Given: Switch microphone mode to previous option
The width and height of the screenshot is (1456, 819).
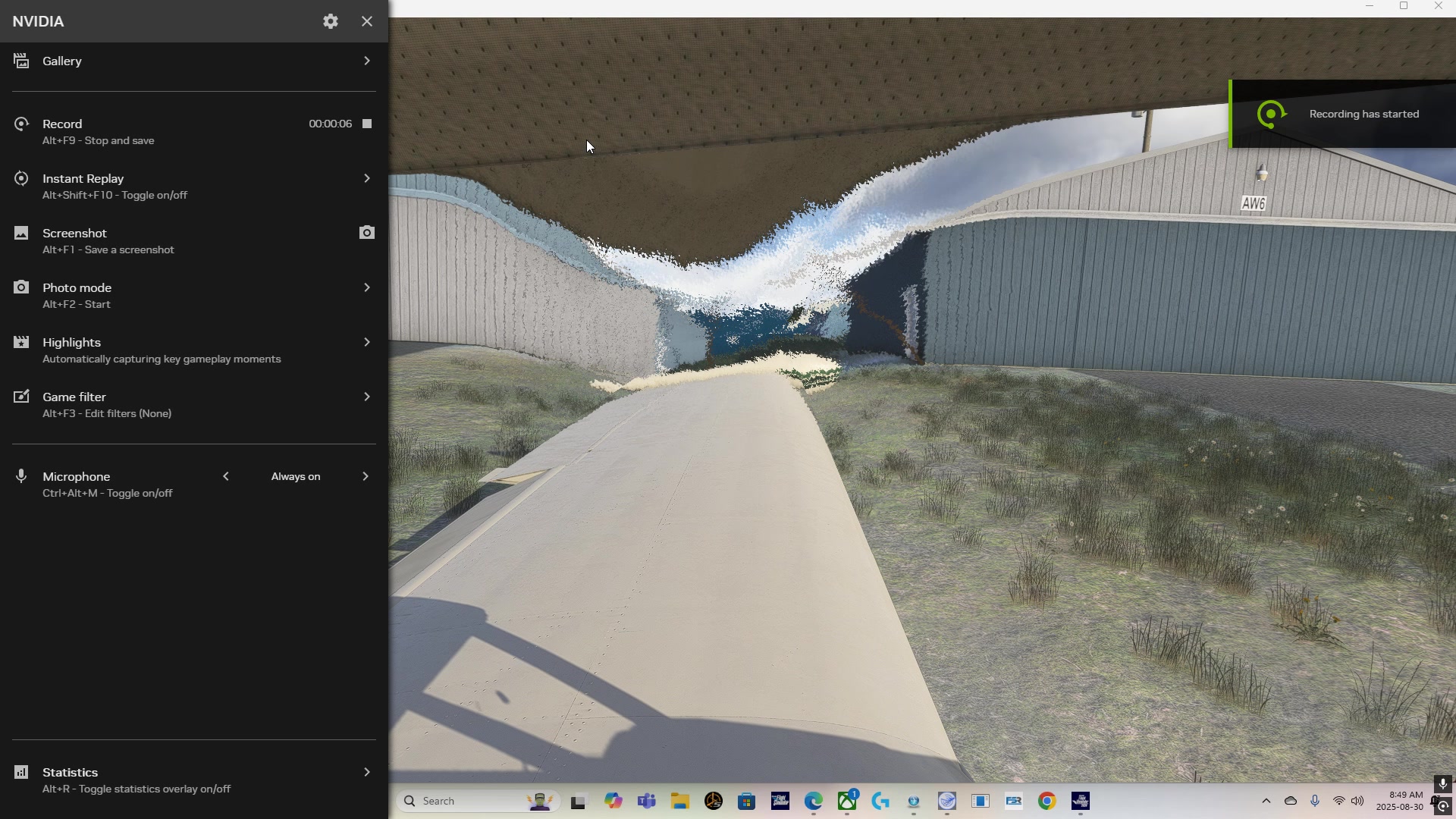Looking at the screenshot, I should coord(226,476).
